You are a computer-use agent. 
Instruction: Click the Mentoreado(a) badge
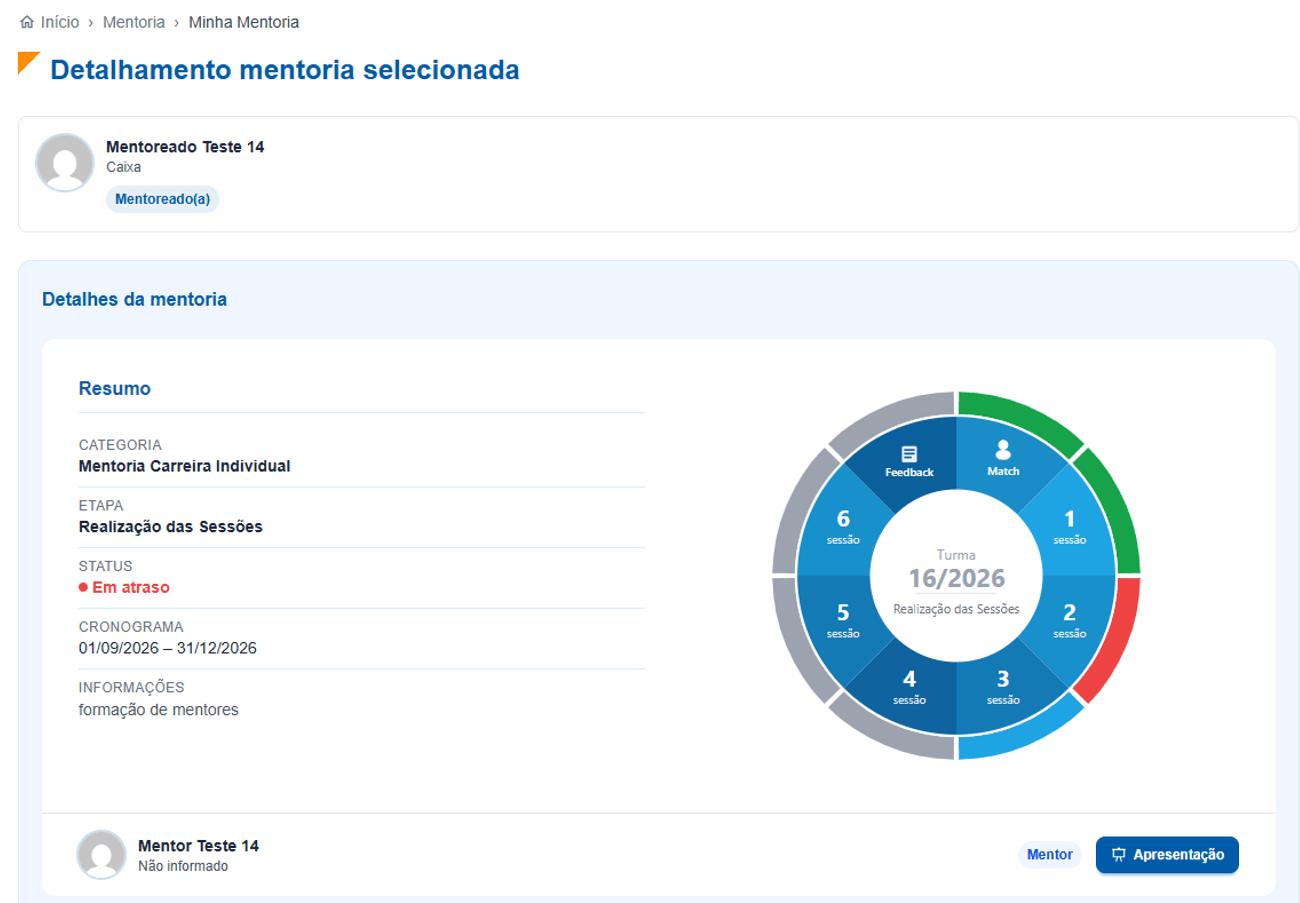(162, 199)
